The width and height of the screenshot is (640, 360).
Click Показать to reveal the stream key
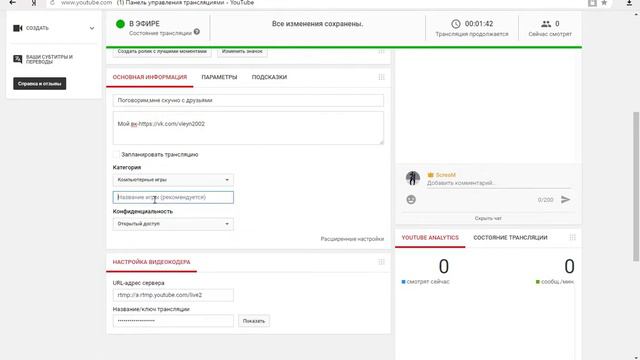[x=254, y=321]
